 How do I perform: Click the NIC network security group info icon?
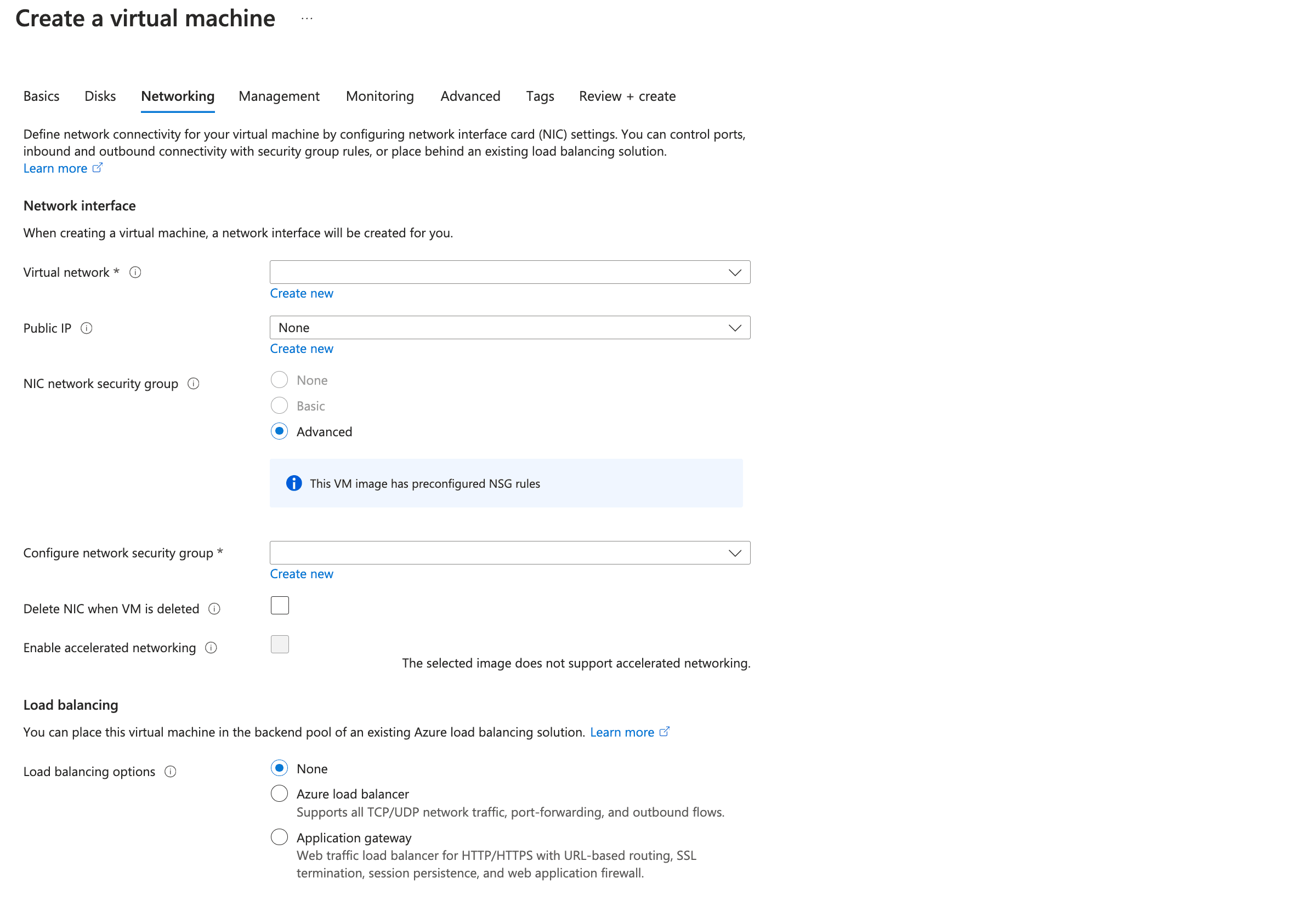[193, 384]
